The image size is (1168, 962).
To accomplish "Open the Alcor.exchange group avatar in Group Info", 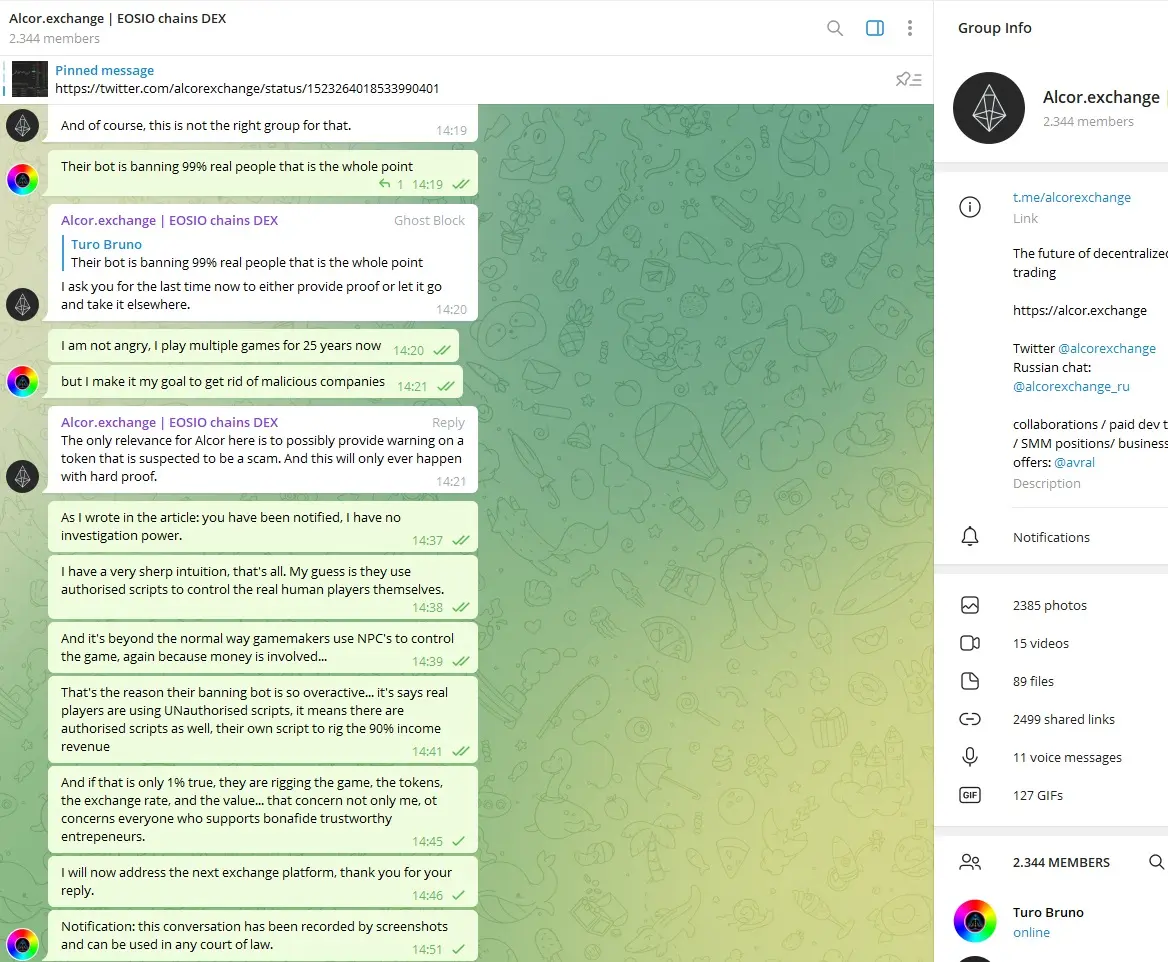I will tap(988, 108).
